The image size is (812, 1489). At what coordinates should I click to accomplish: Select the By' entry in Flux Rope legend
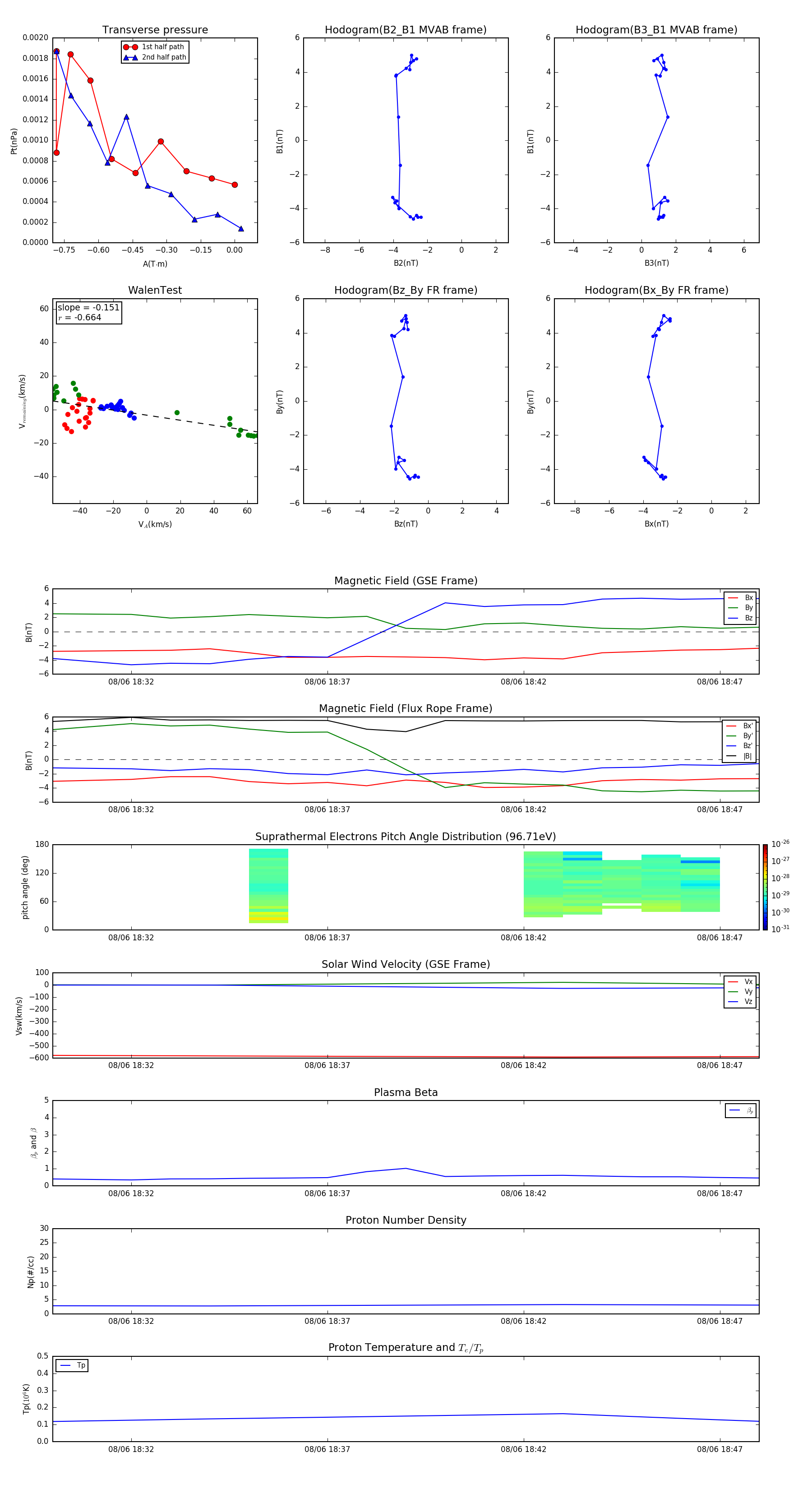point(740,736)
